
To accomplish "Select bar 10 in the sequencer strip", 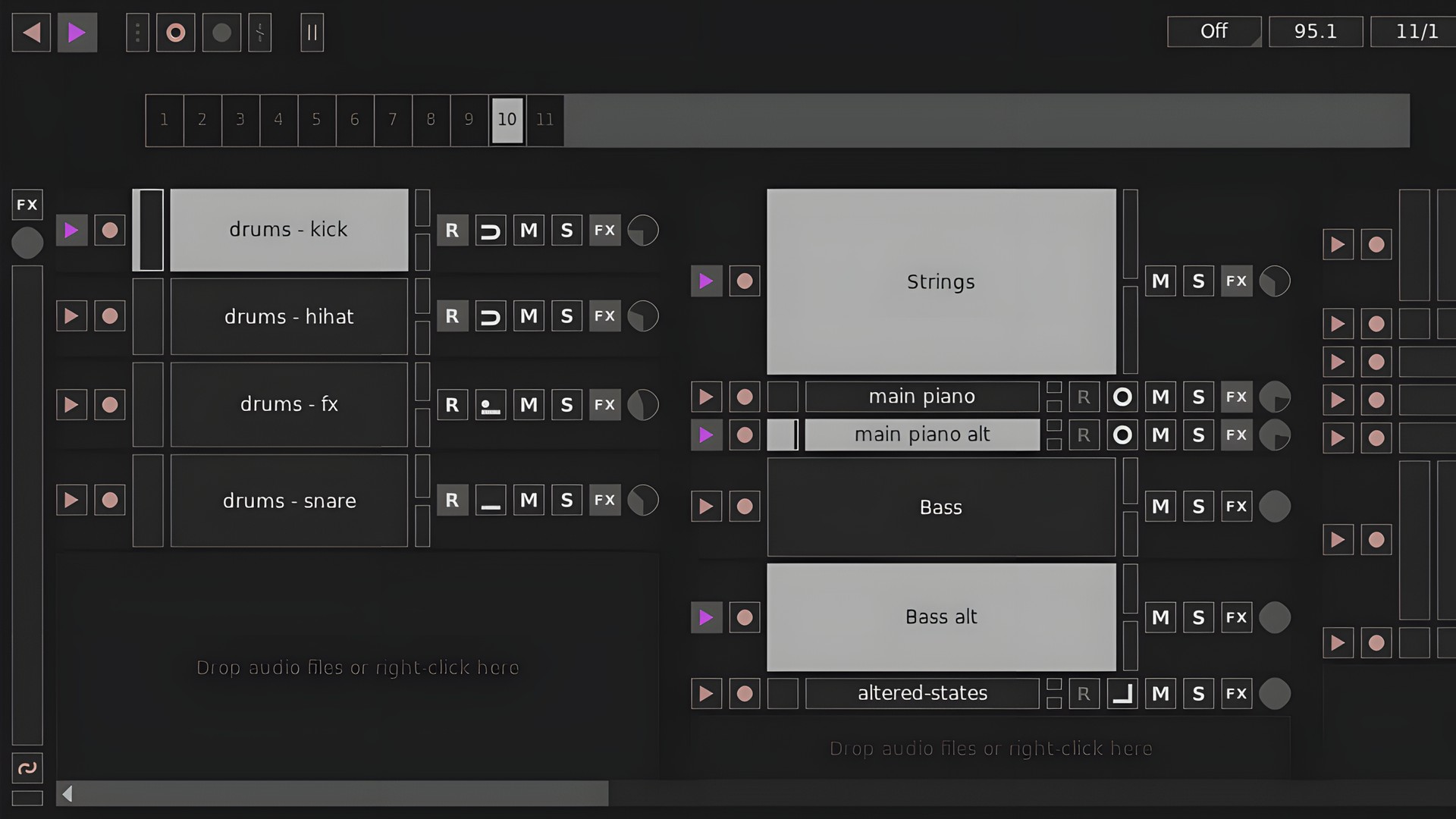I will pos(507,120).
